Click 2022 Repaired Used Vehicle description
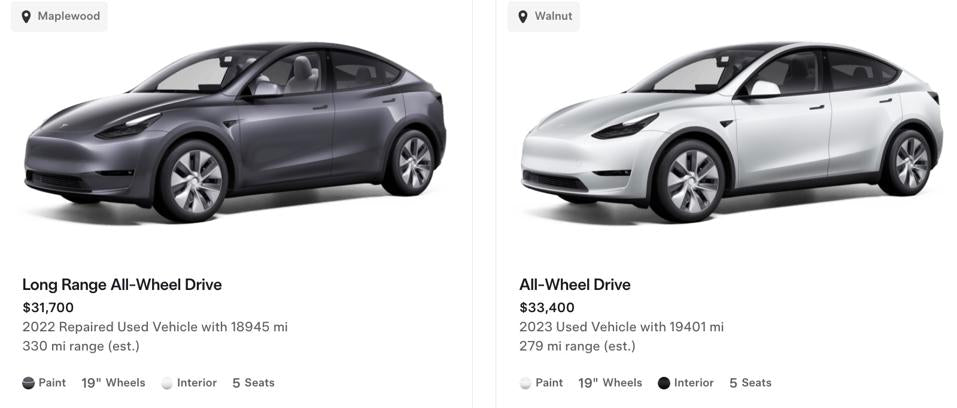957x408 pixels. [x=155, y=327]
